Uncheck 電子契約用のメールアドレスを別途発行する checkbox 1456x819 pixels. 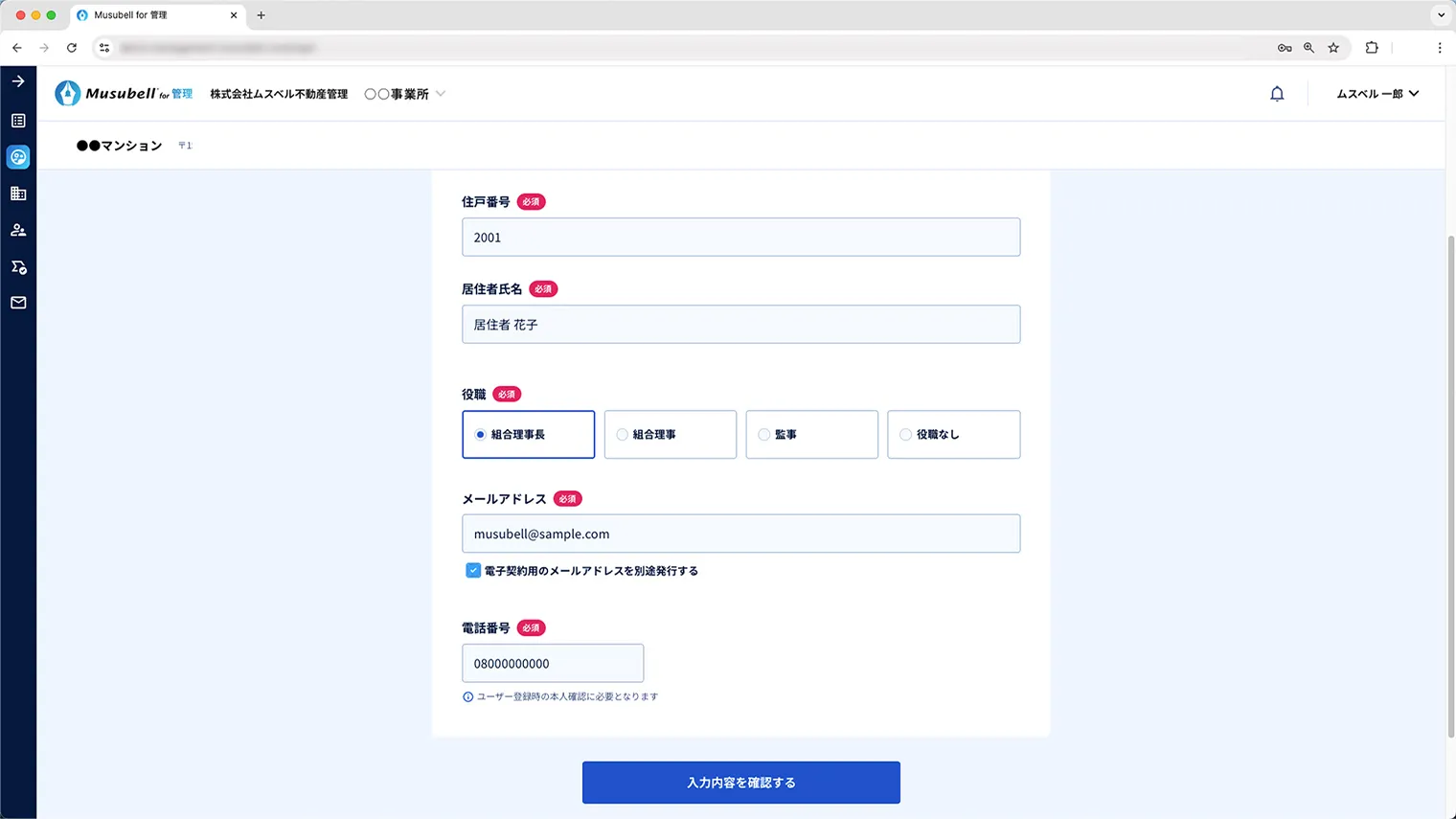coord(473,571)
